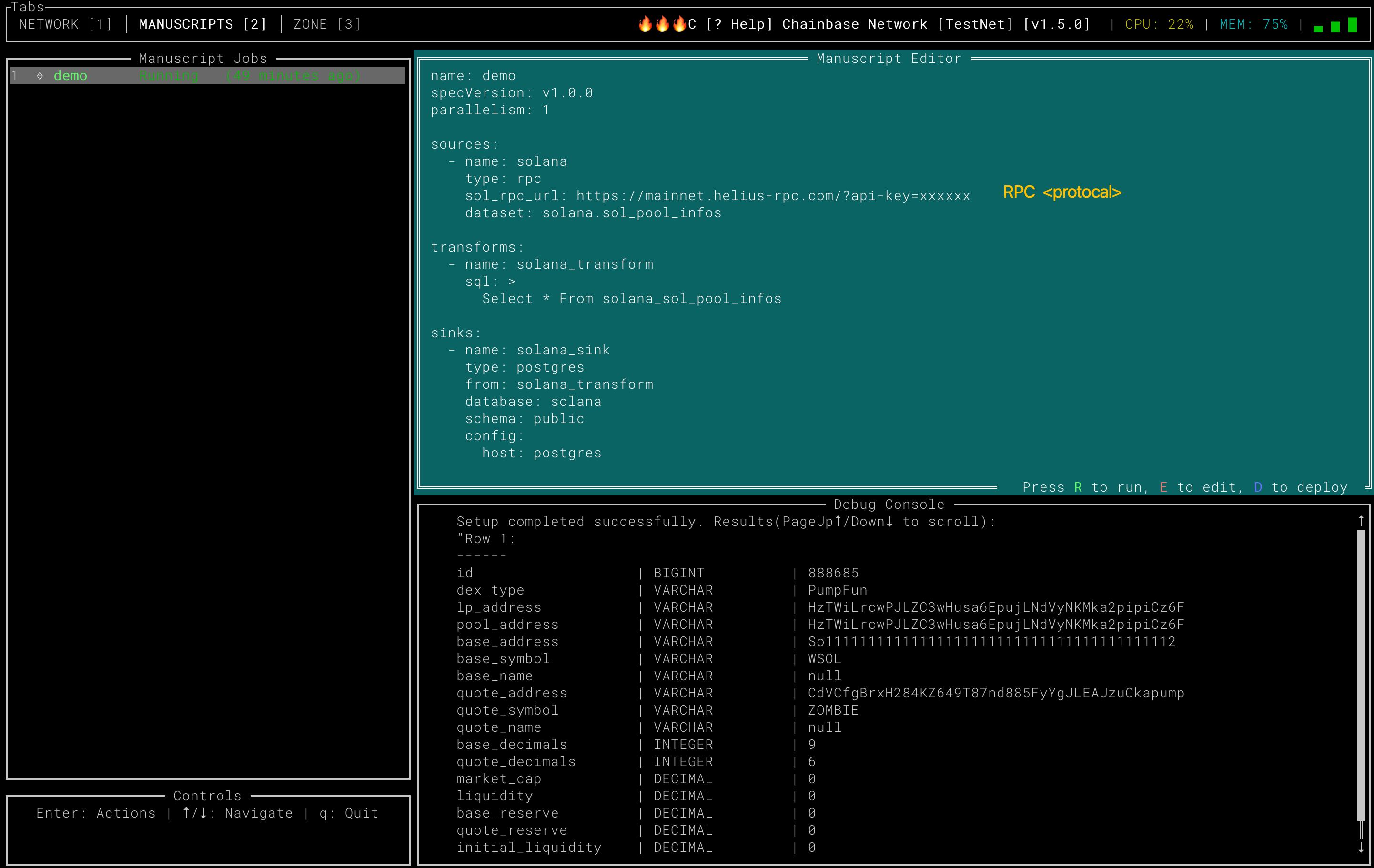Click the diamond icon beside demo job

point(40,75)
